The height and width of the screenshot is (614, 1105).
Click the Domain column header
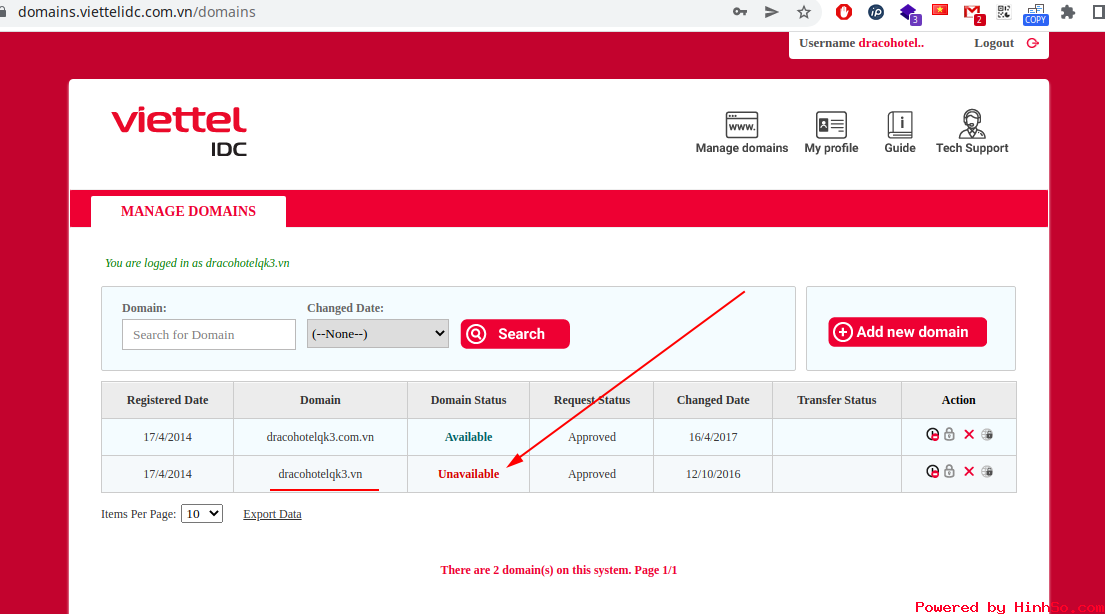321,400
